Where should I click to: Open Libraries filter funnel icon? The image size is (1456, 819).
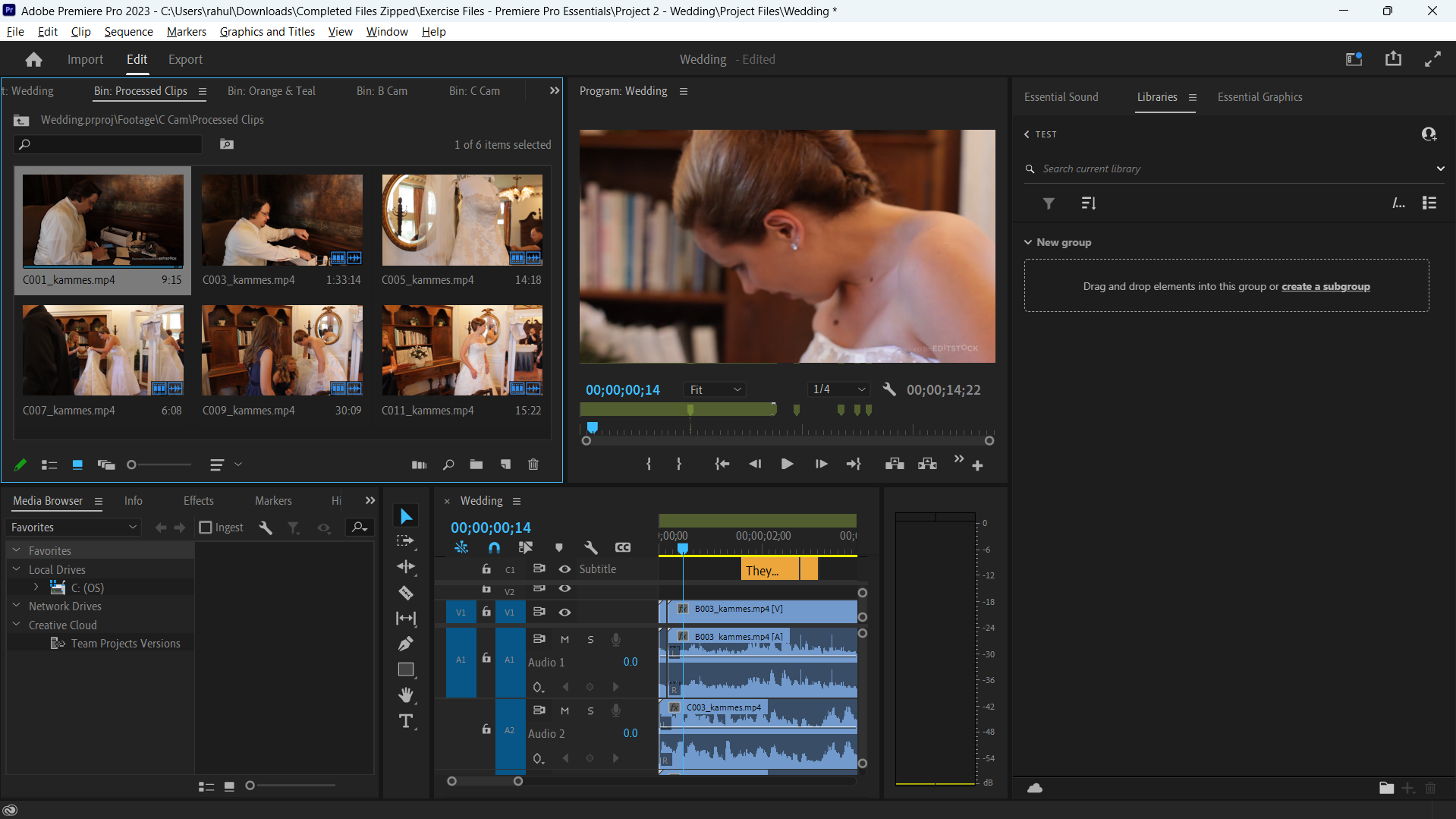coord(1049,203)
